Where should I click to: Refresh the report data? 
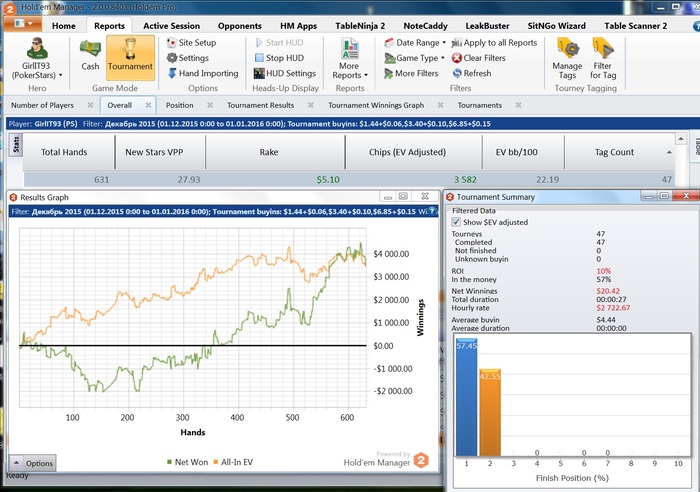point(471,73)
